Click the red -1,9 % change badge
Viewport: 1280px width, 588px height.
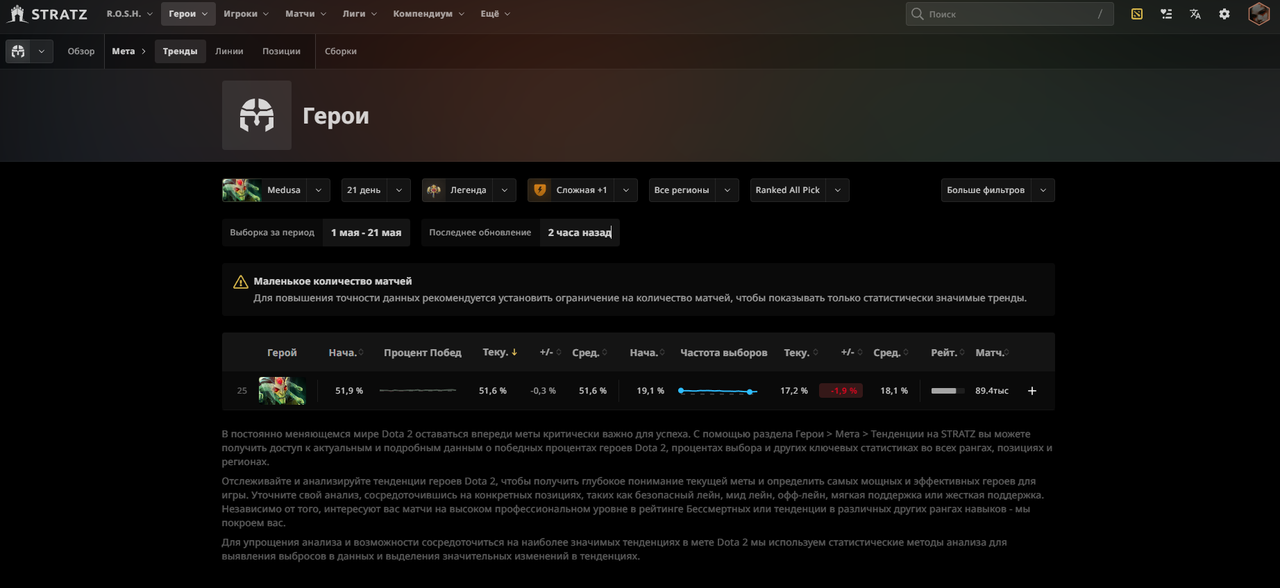(841, 391)
